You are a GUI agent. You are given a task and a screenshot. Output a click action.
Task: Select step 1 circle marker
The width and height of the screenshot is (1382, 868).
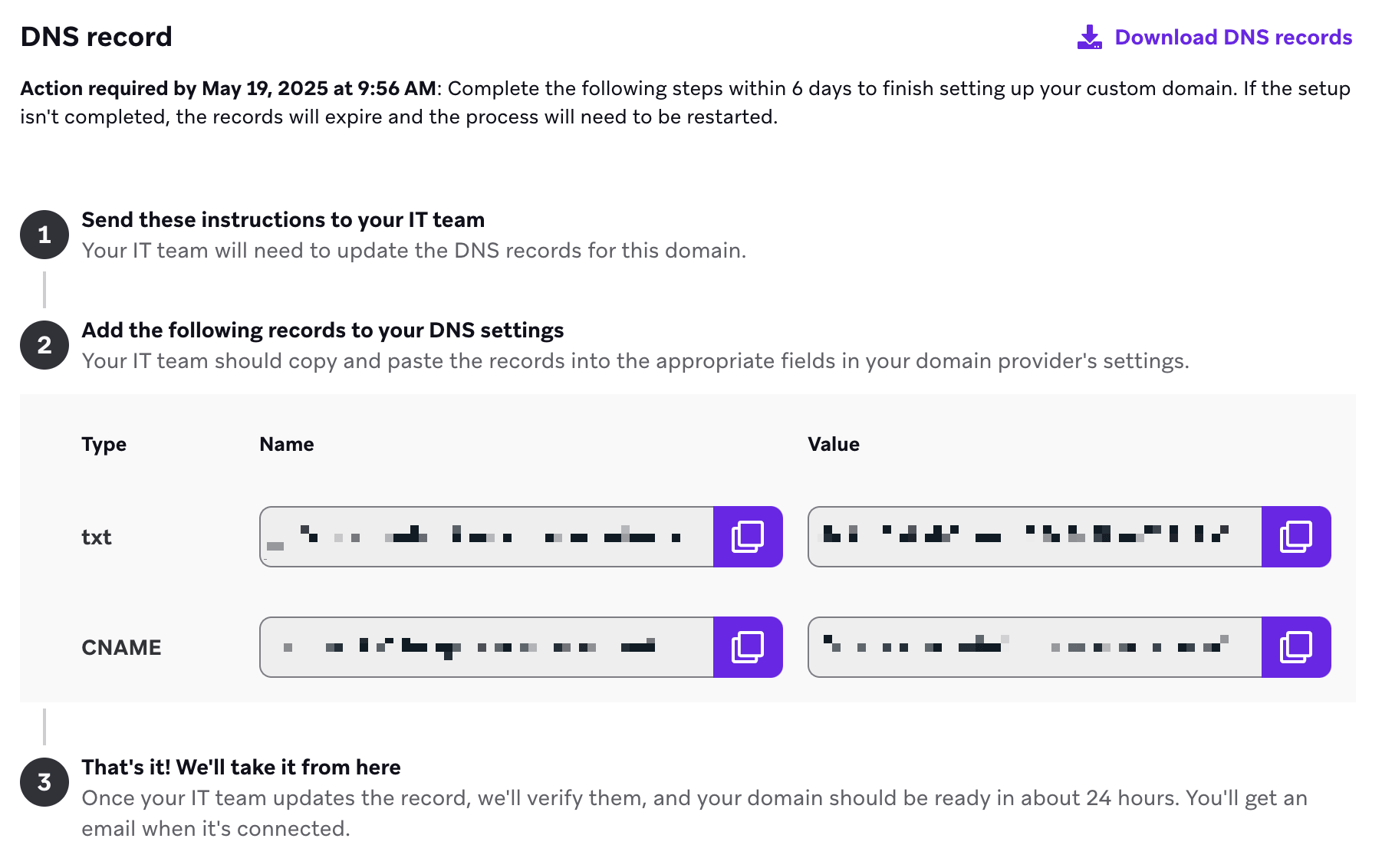[x=44, y=234]
